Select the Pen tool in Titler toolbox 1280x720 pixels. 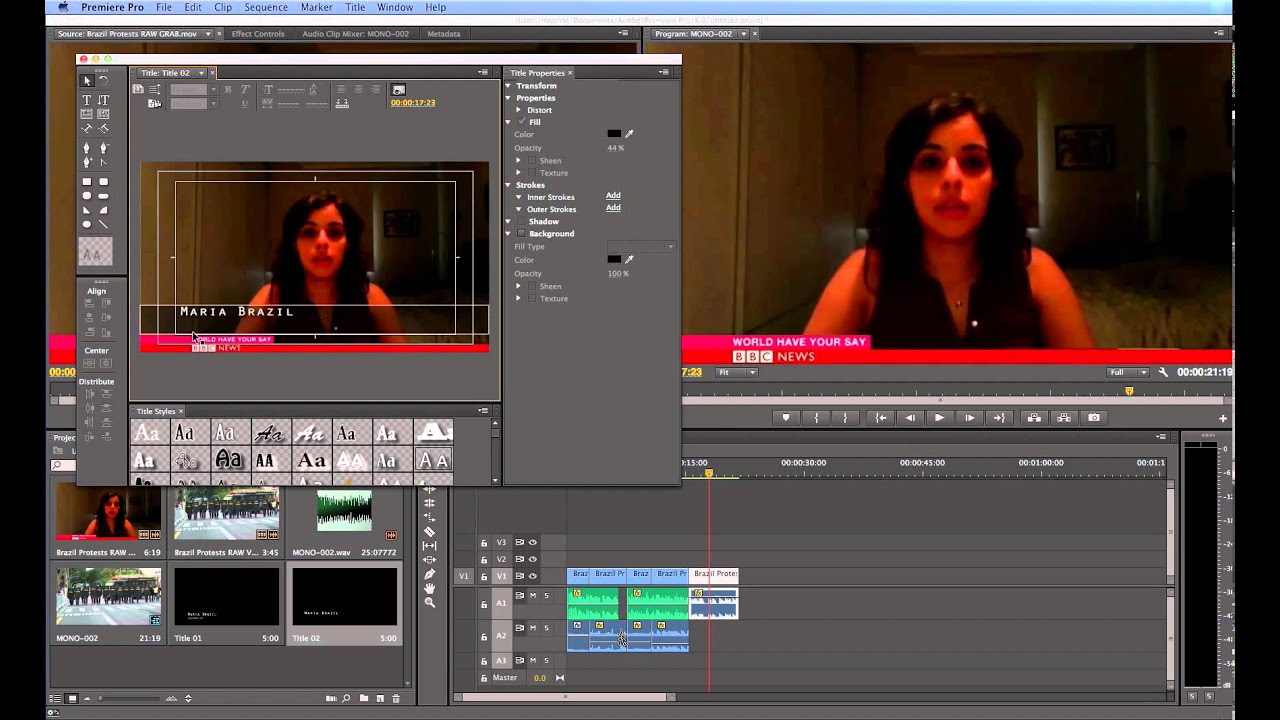click(x=87, y=147)
